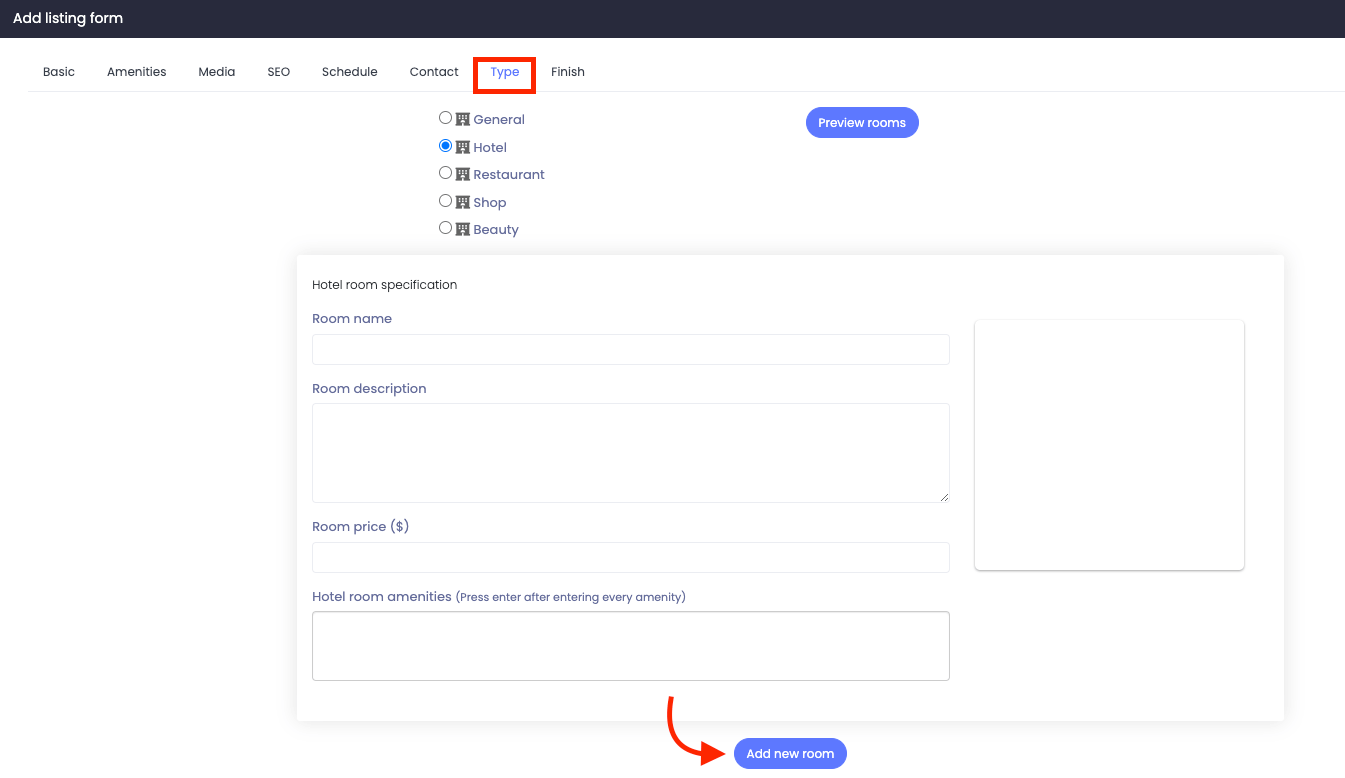Click the 'Room description' label
This screenshot has width=1345, height=778.
pos(369,389)
